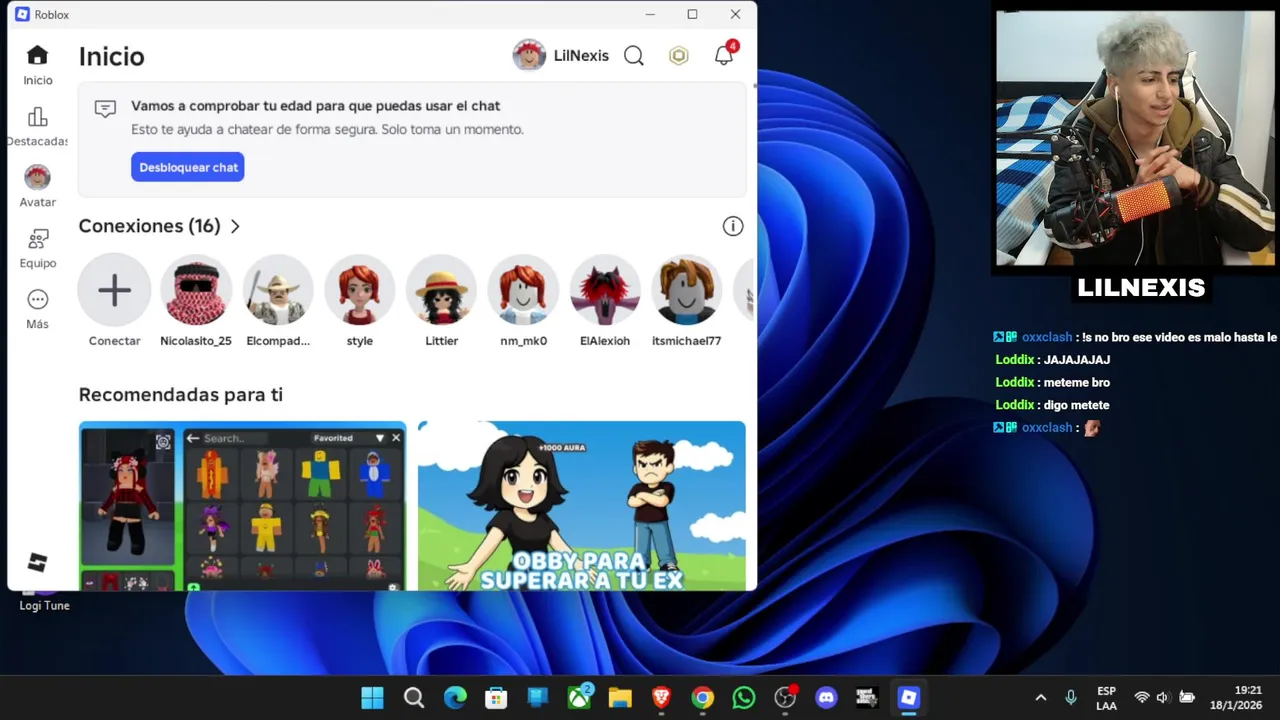The height and width of the screenshot is (720, 1280).
Task: Click the Desbloquear chat button
Action: click(x=188, y=167)
